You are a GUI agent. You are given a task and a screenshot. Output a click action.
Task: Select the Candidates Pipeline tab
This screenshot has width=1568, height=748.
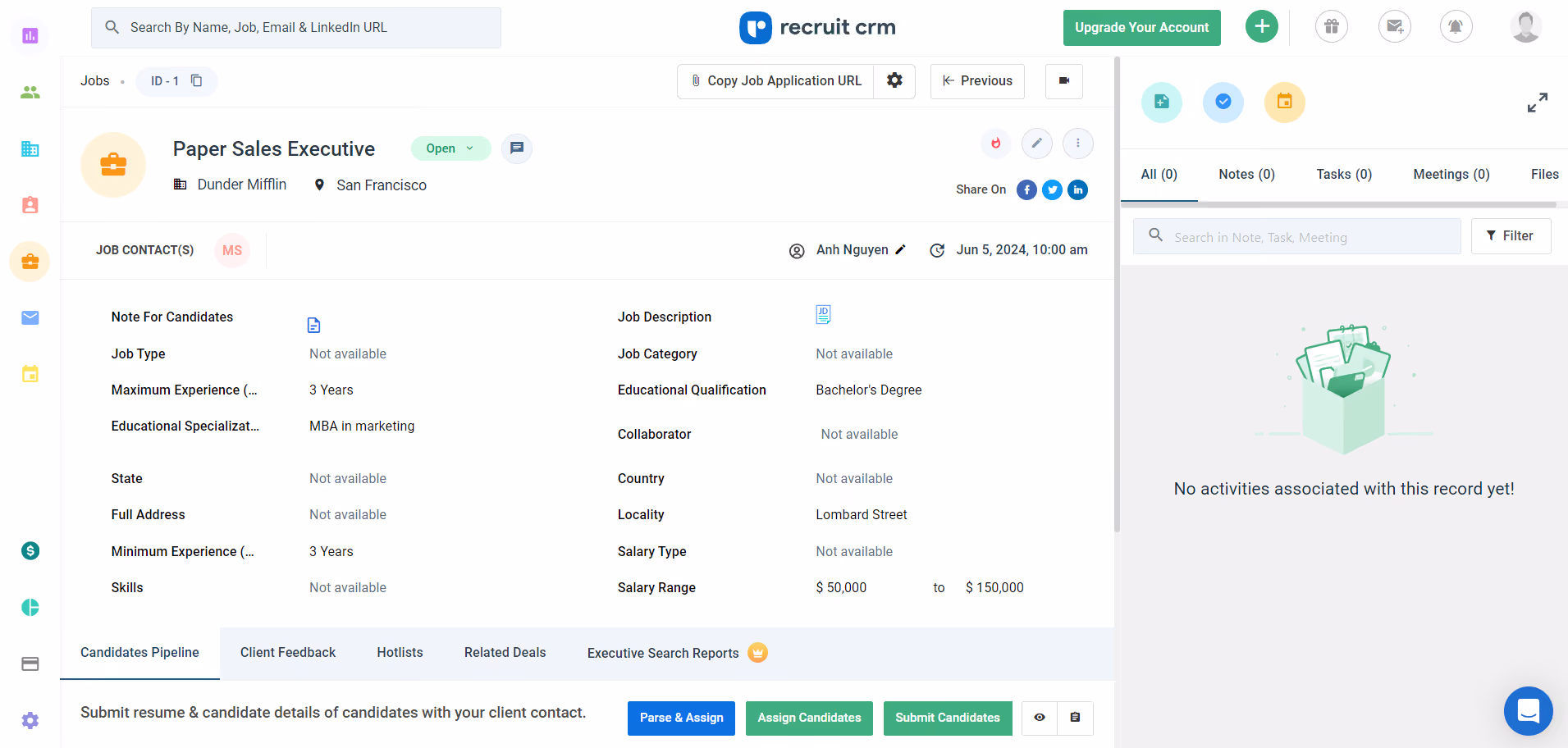(139, 653)
